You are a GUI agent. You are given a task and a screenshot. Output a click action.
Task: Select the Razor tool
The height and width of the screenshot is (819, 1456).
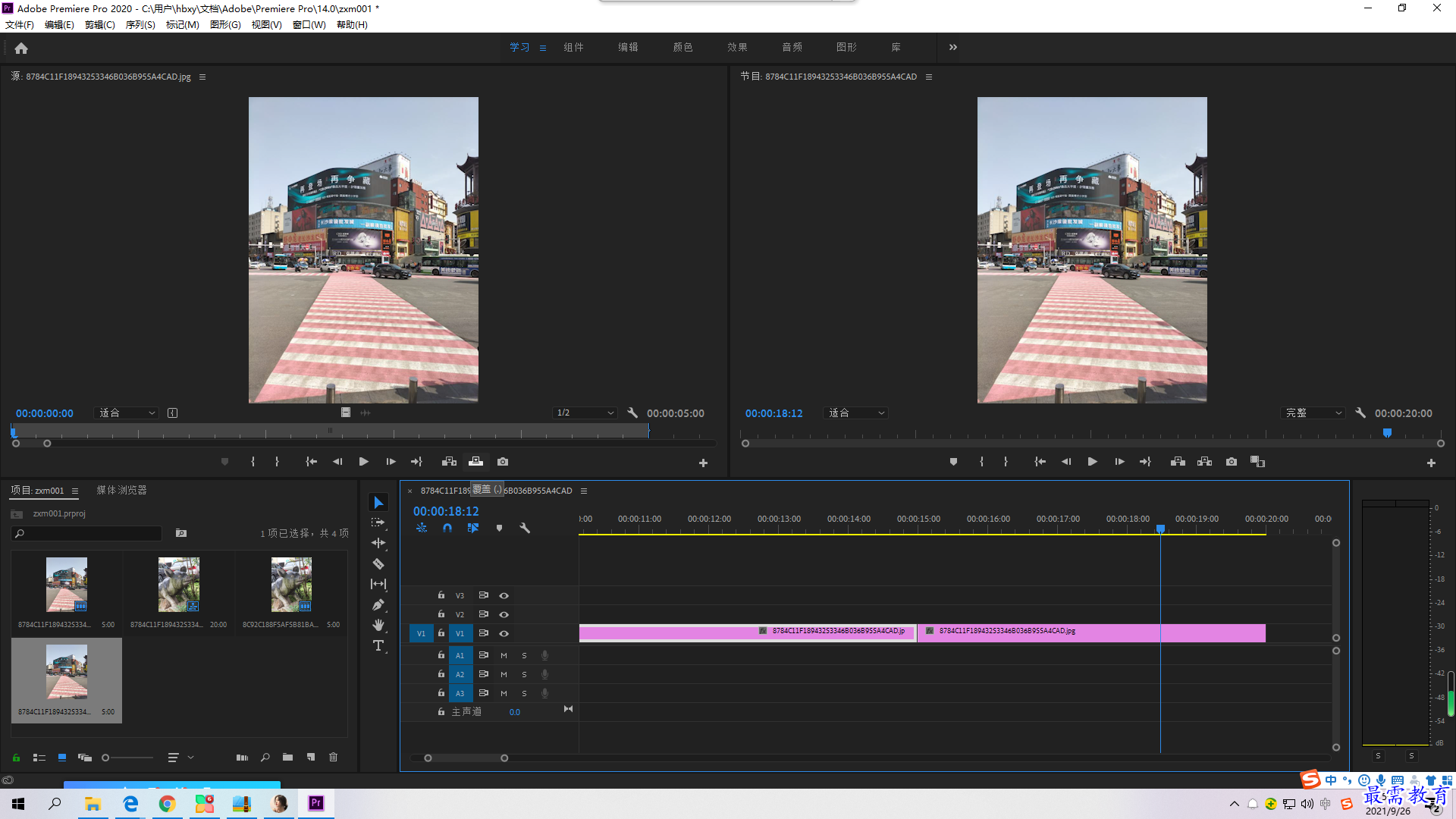[378, 563]
